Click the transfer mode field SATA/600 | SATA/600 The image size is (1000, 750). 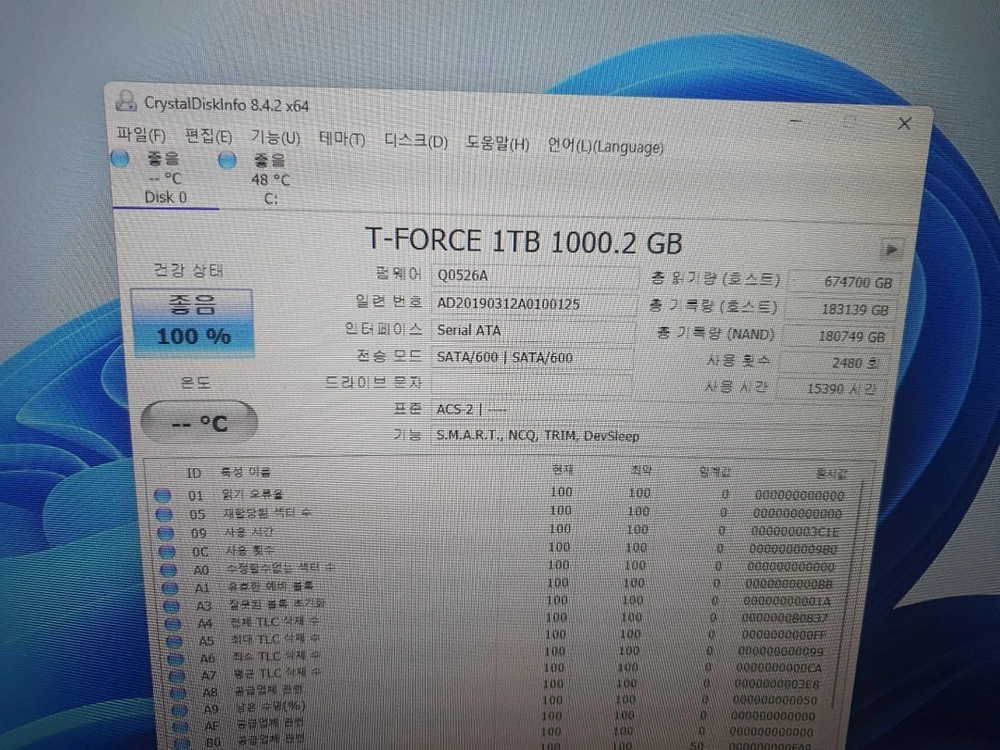click(532, 358)
